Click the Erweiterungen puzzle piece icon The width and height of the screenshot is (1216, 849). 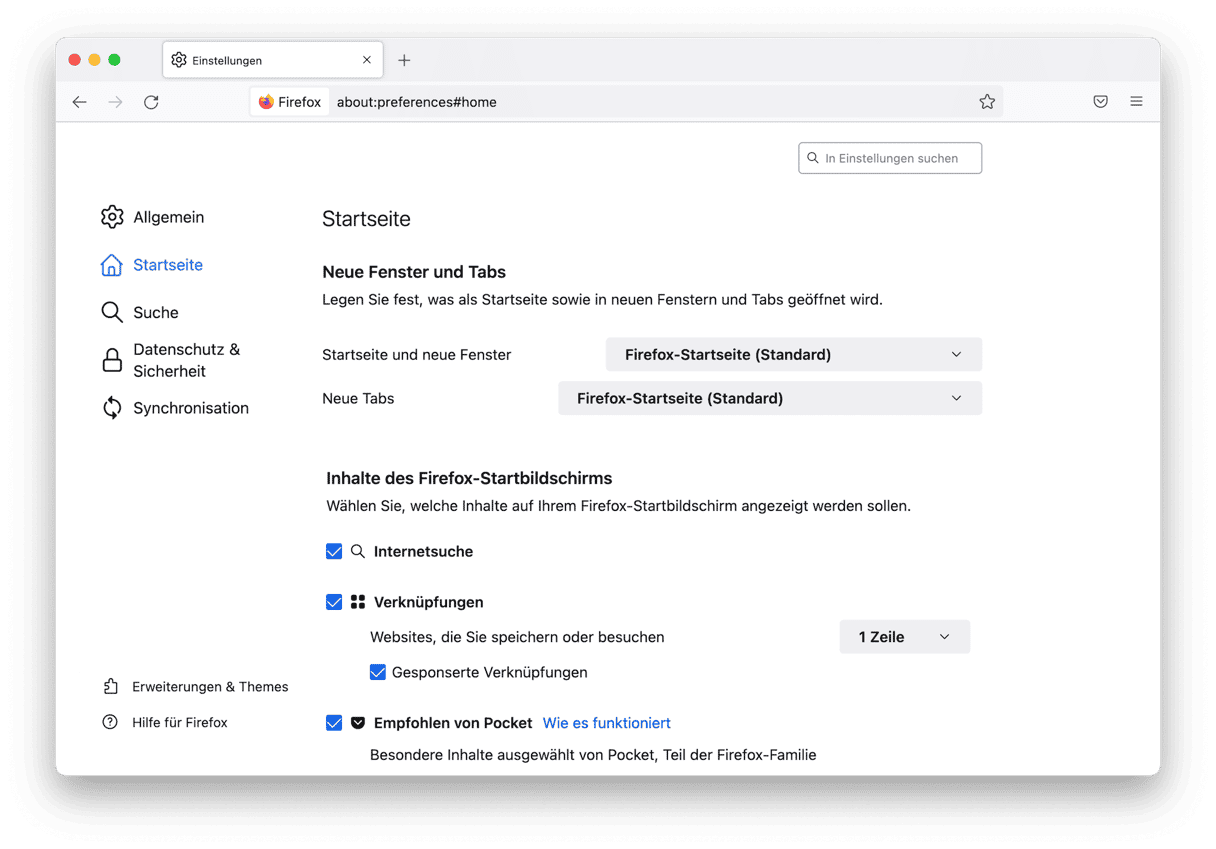coord(110,686)
